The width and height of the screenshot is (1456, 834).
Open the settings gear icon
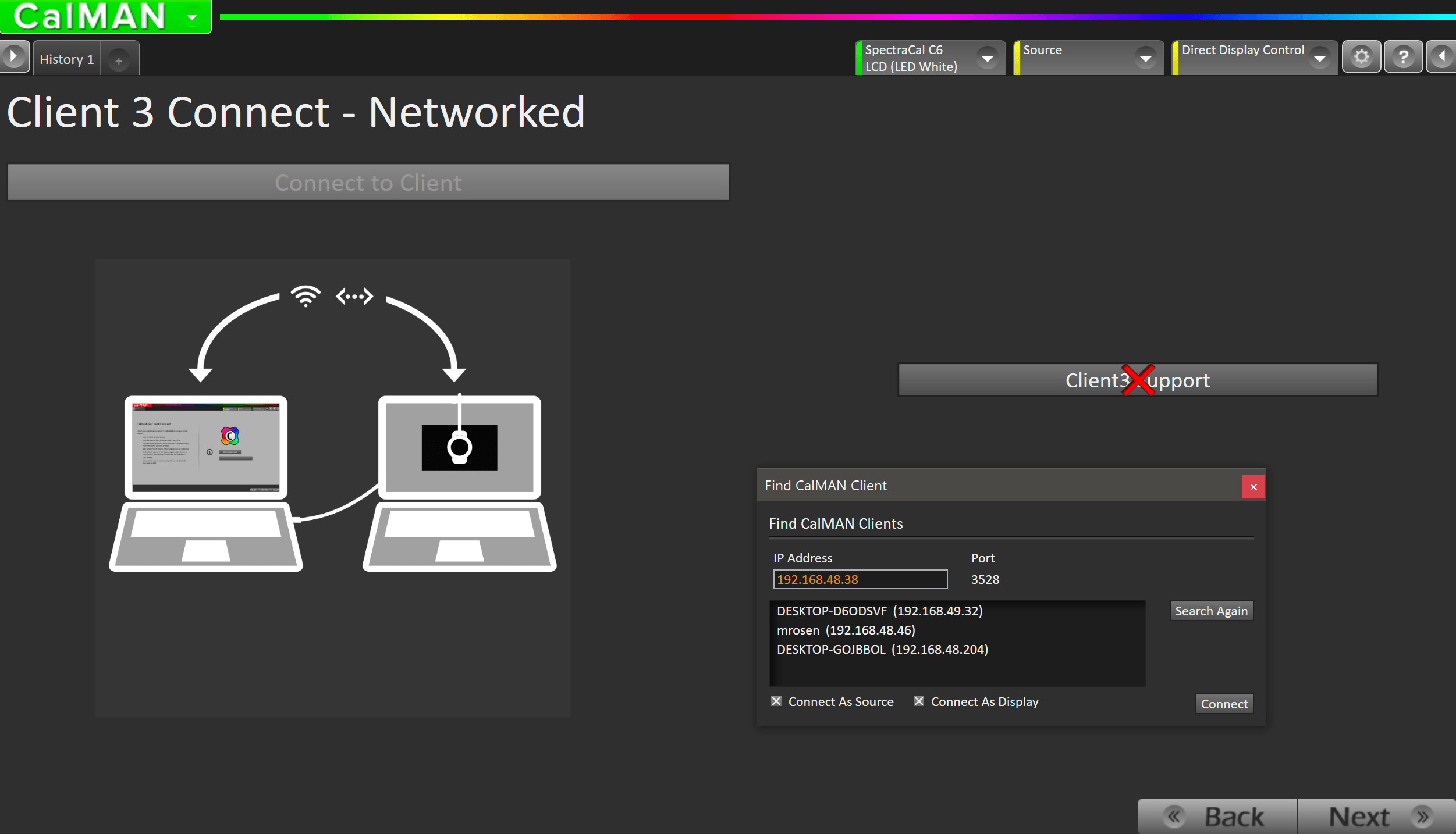[x=1361, y=57]
